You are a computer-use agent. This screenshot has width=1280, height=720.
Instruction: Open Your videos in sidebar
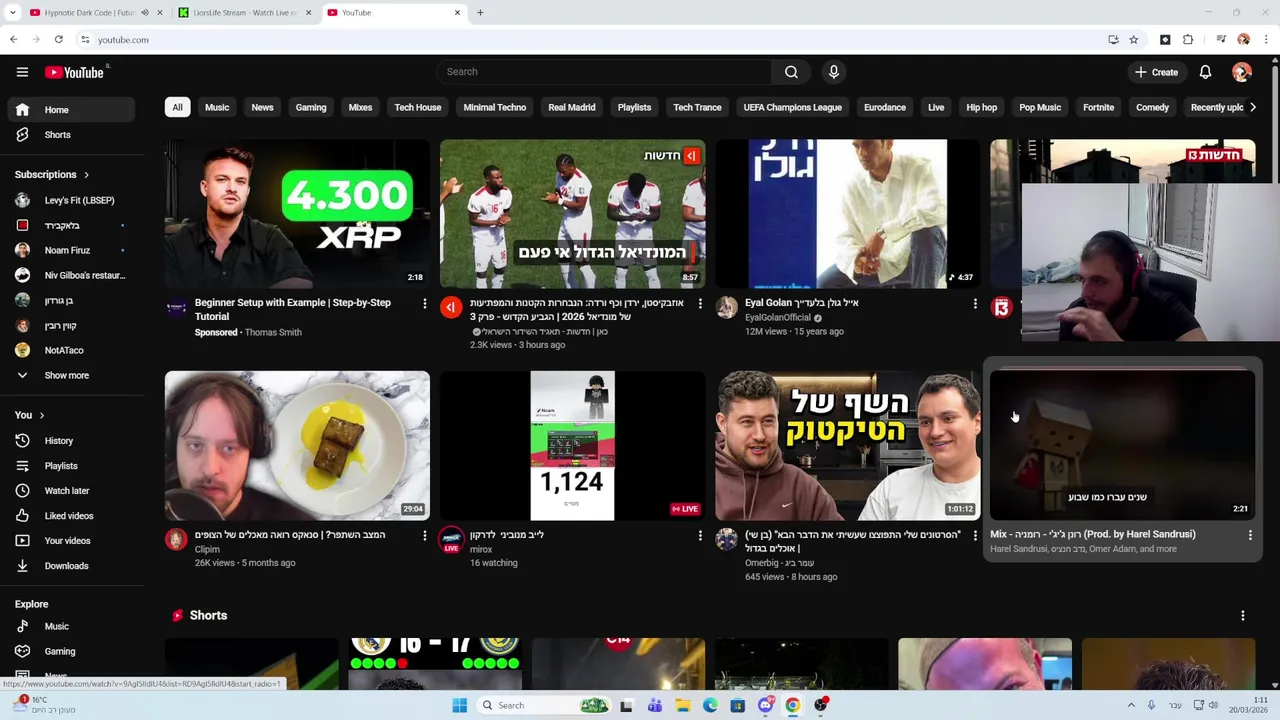68,541
